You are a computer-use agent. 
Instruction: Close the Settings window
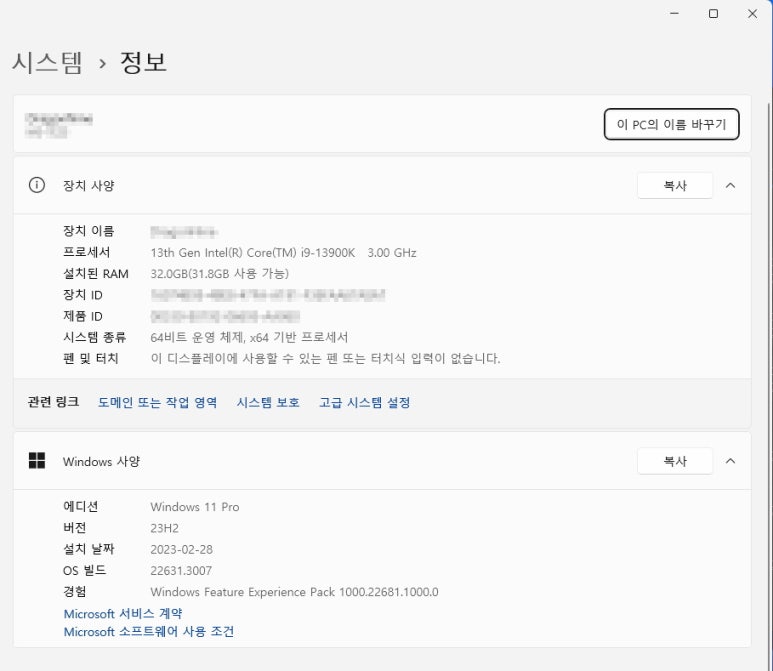[x=752, y=14]
